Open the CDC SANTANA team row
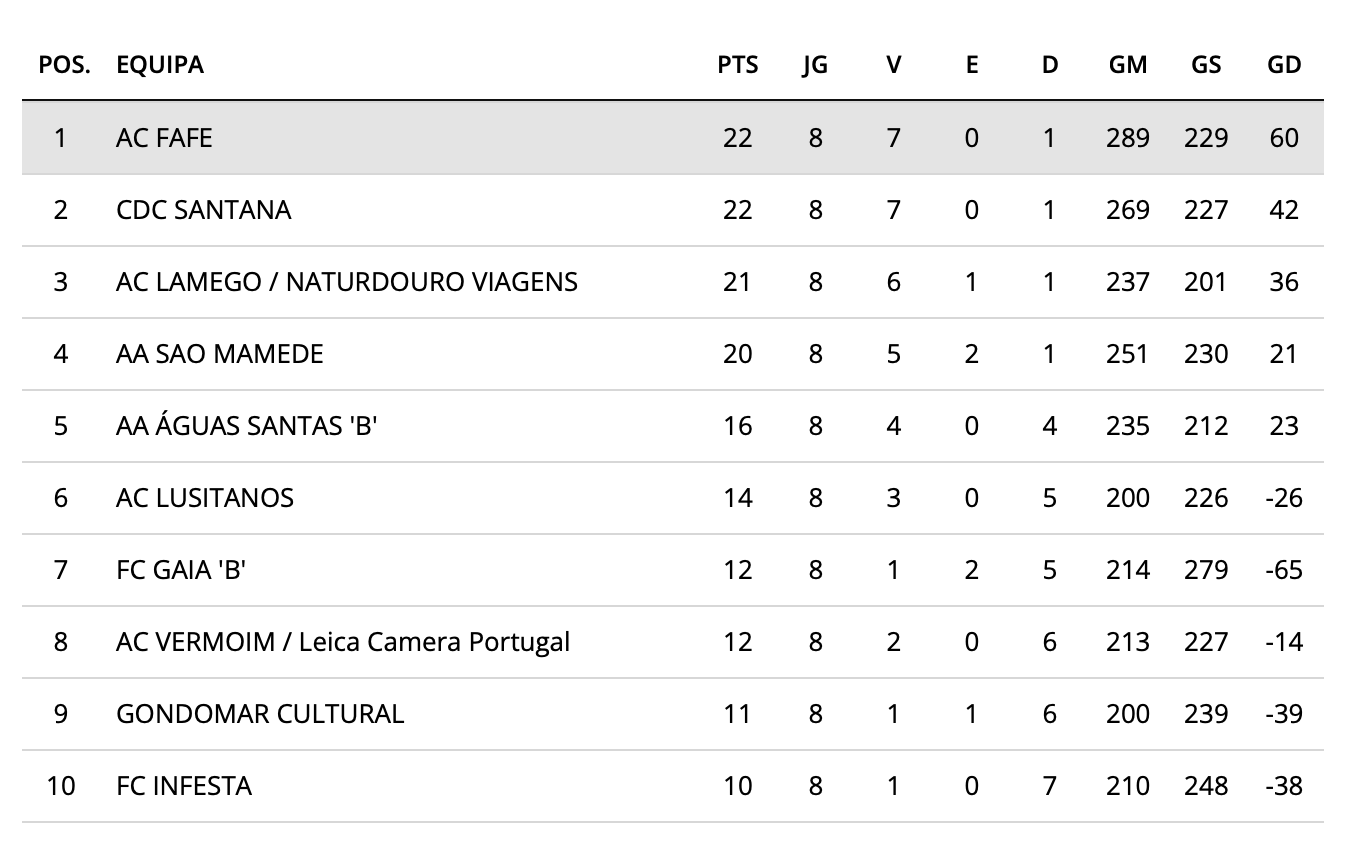 coord(203,210)
